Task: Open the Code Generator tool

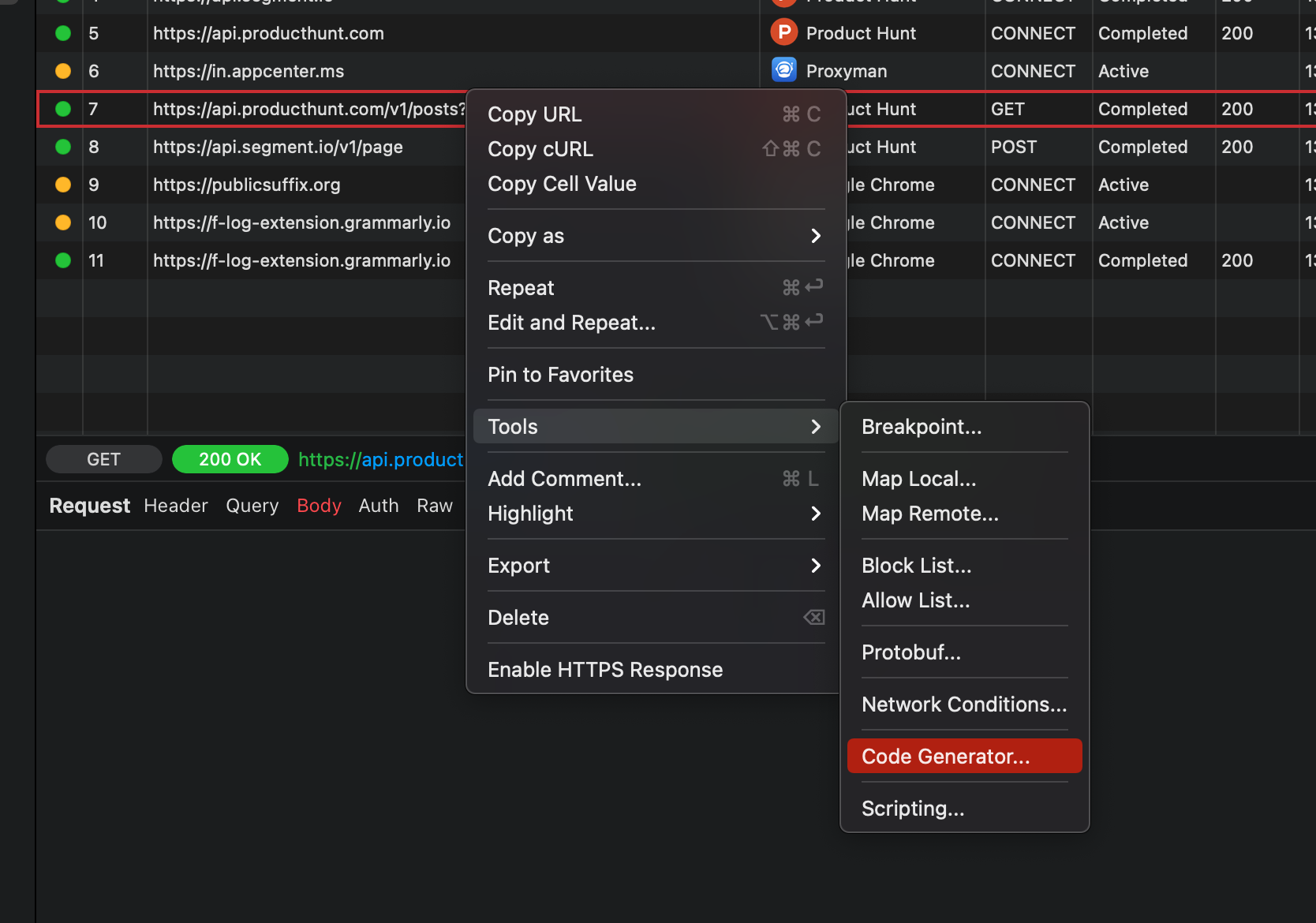Action: pos(944,756)
